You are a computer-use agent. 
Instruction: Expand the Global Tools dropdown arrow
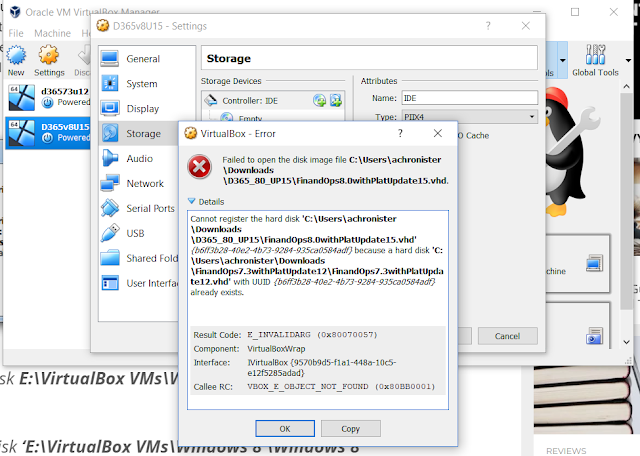point(628,60)
